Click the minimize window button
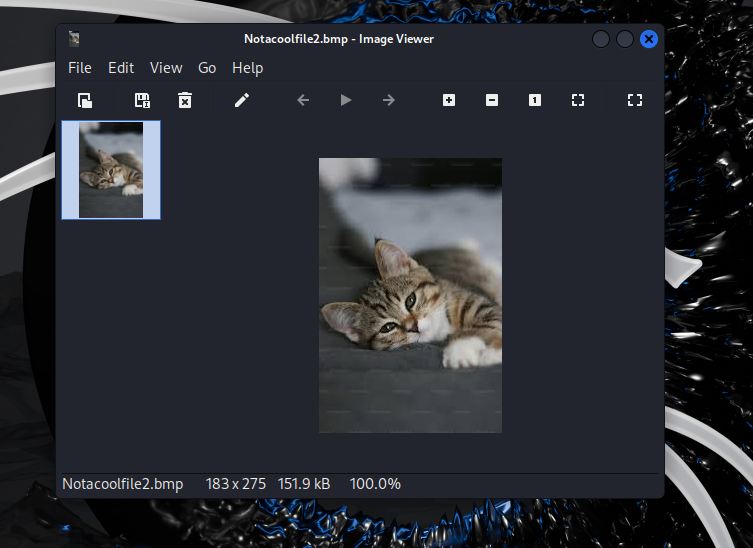753x548 pixels. click(601, 39)
